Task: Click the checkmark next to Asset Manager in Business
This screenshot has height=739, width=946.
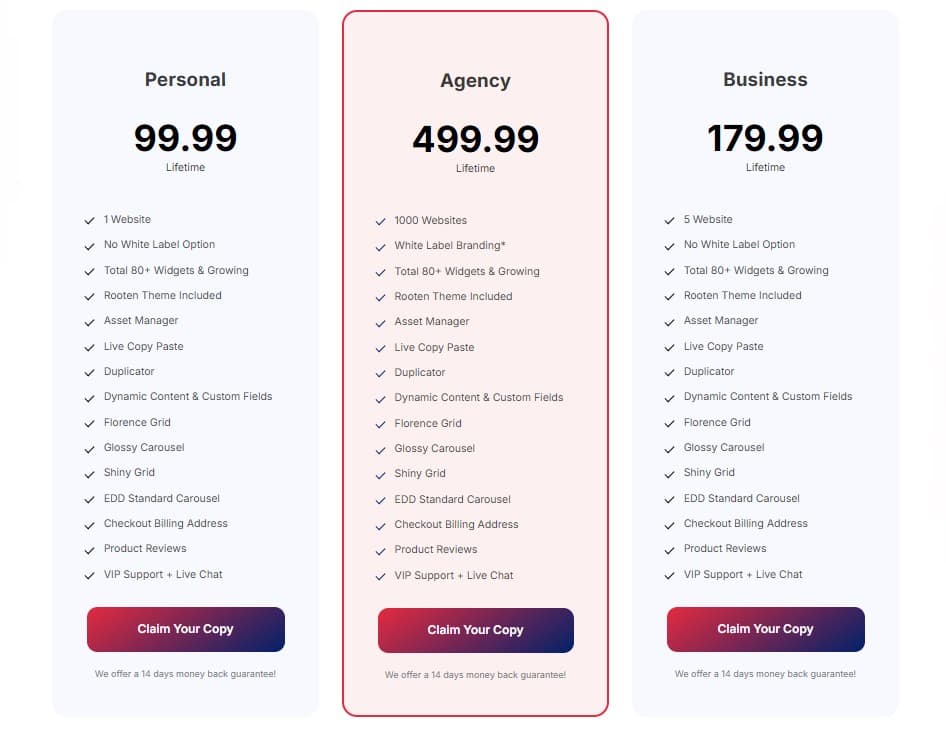Action: tap(668, 321)
